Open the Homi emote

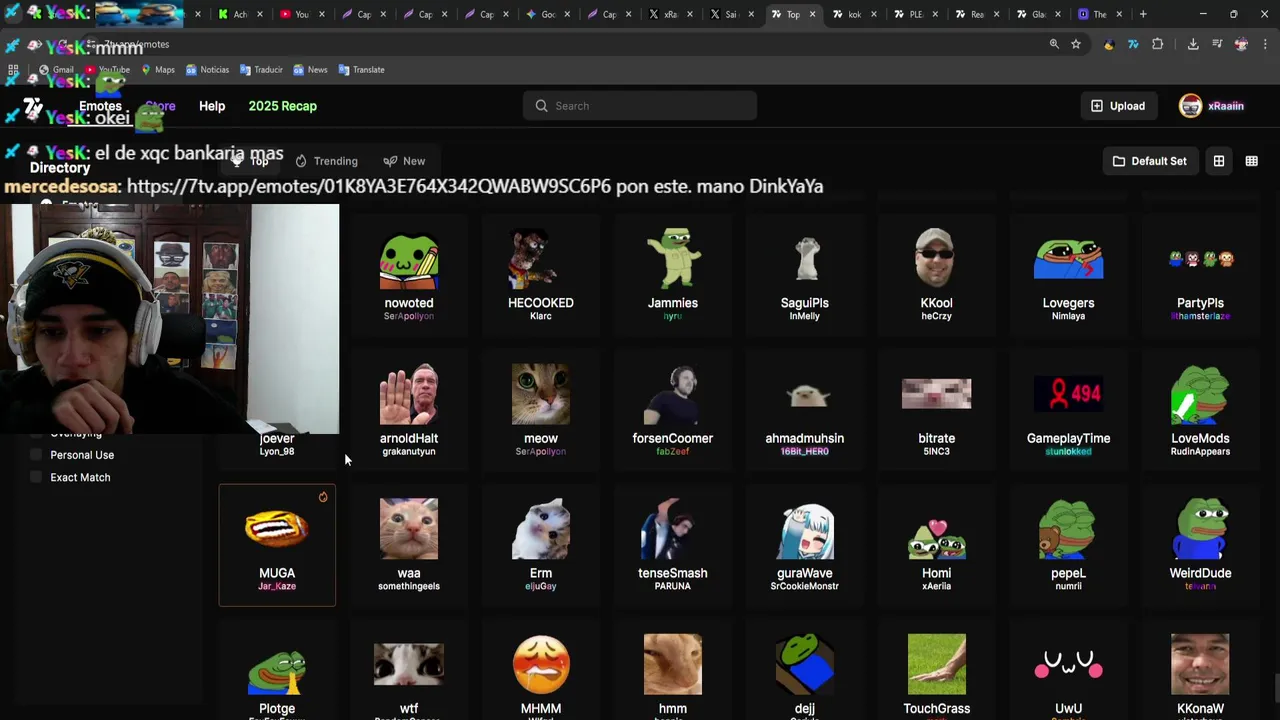(937, 545)
